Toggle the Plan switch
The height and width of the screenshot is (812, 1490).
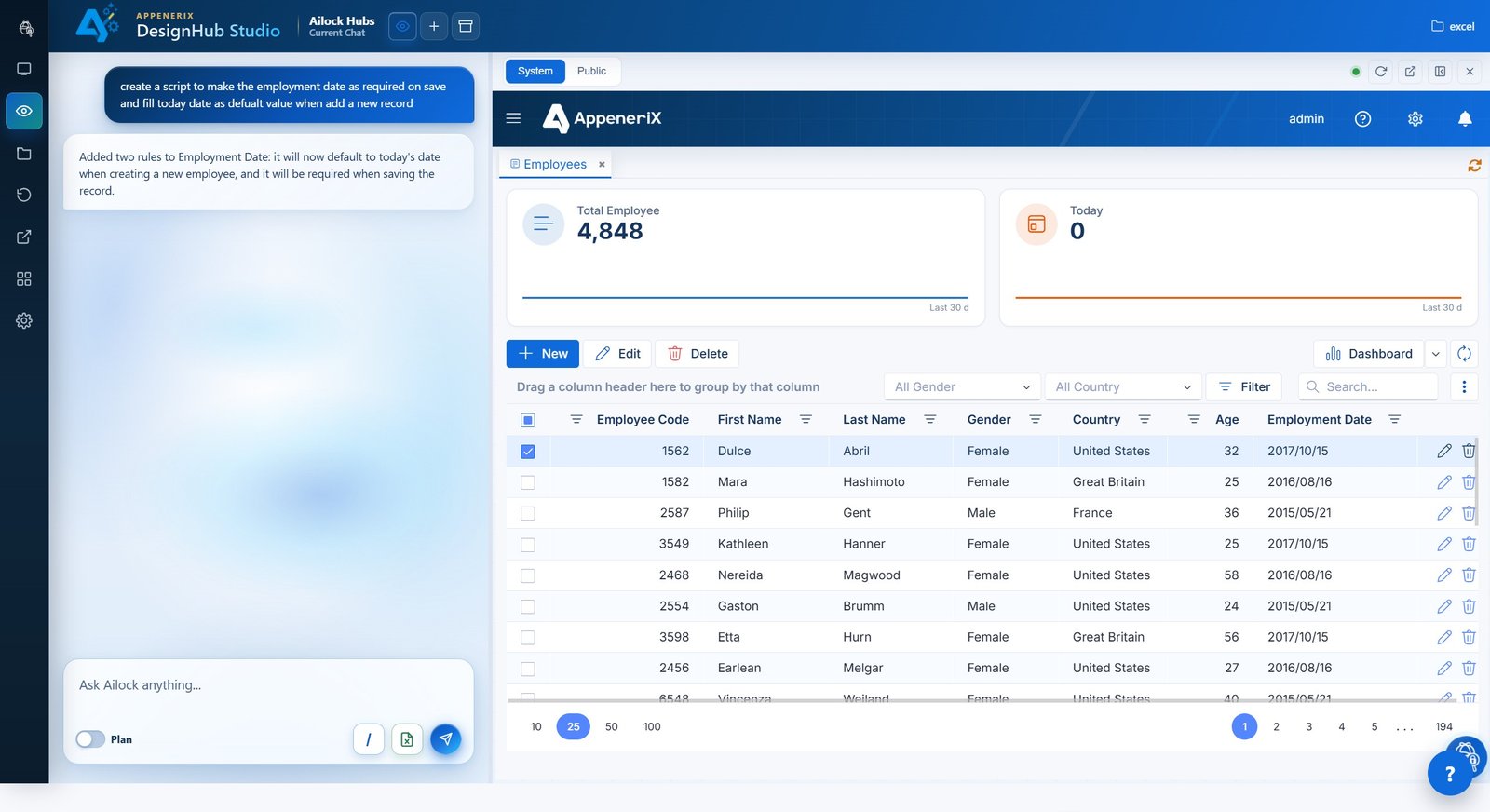pyautogui.click(x=90, y=739)
